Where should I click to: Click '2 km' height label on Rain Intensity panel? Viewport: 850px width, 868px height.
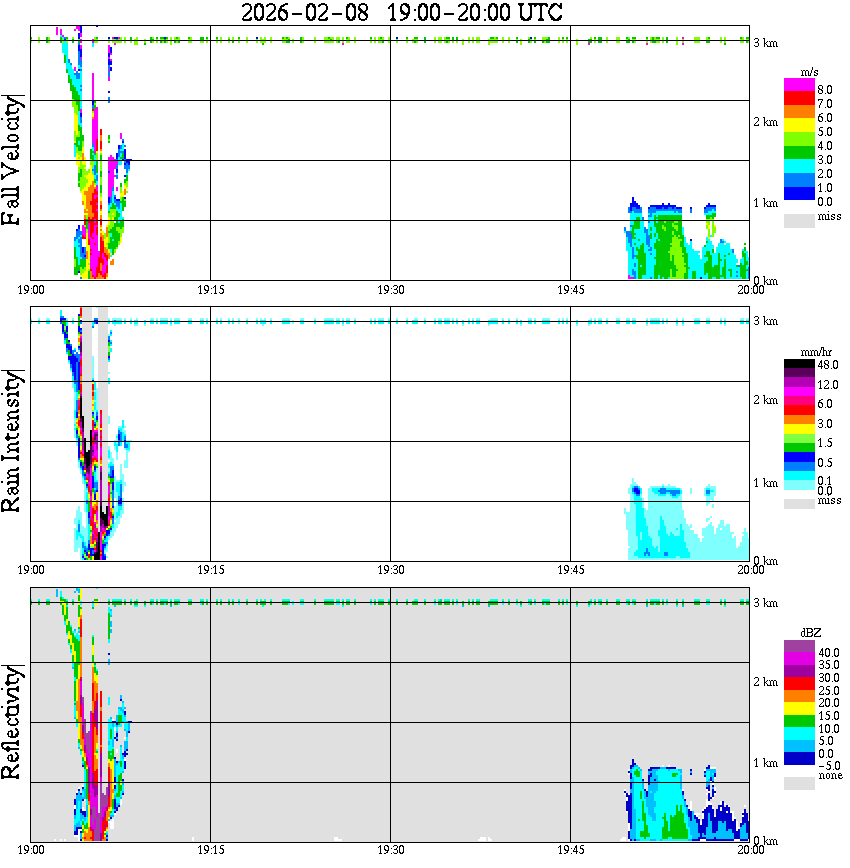pos(766,400)
